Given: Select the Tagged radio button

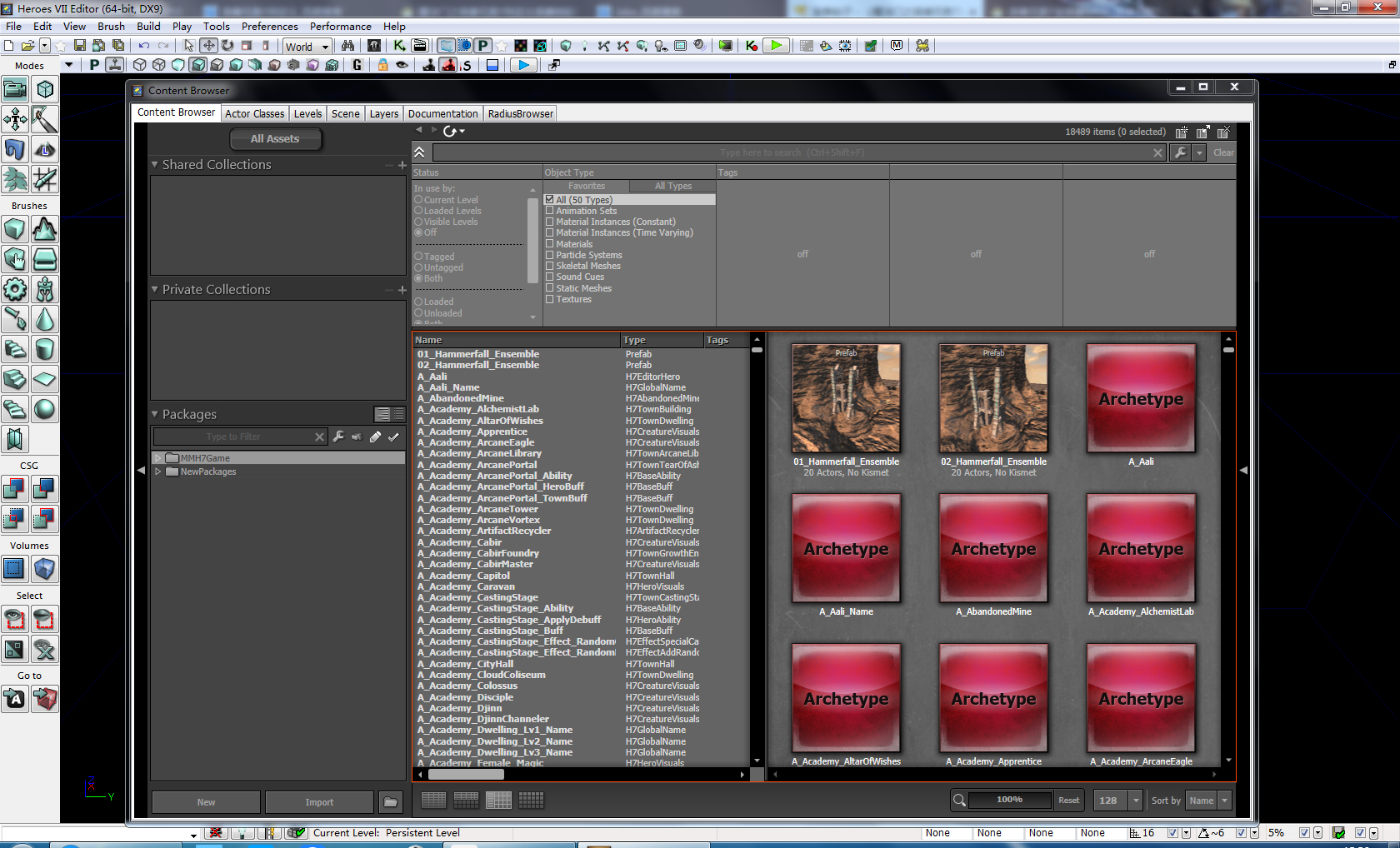Looking at the screenshot, I should 419,257.
